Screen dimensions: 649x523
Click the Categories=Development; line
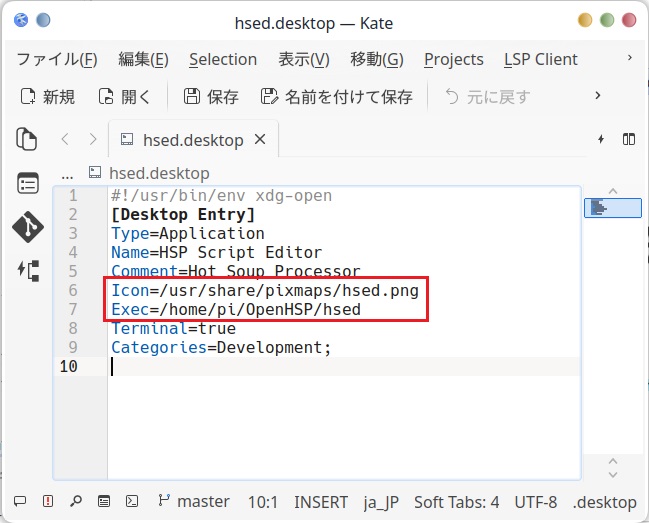[221, 348]
